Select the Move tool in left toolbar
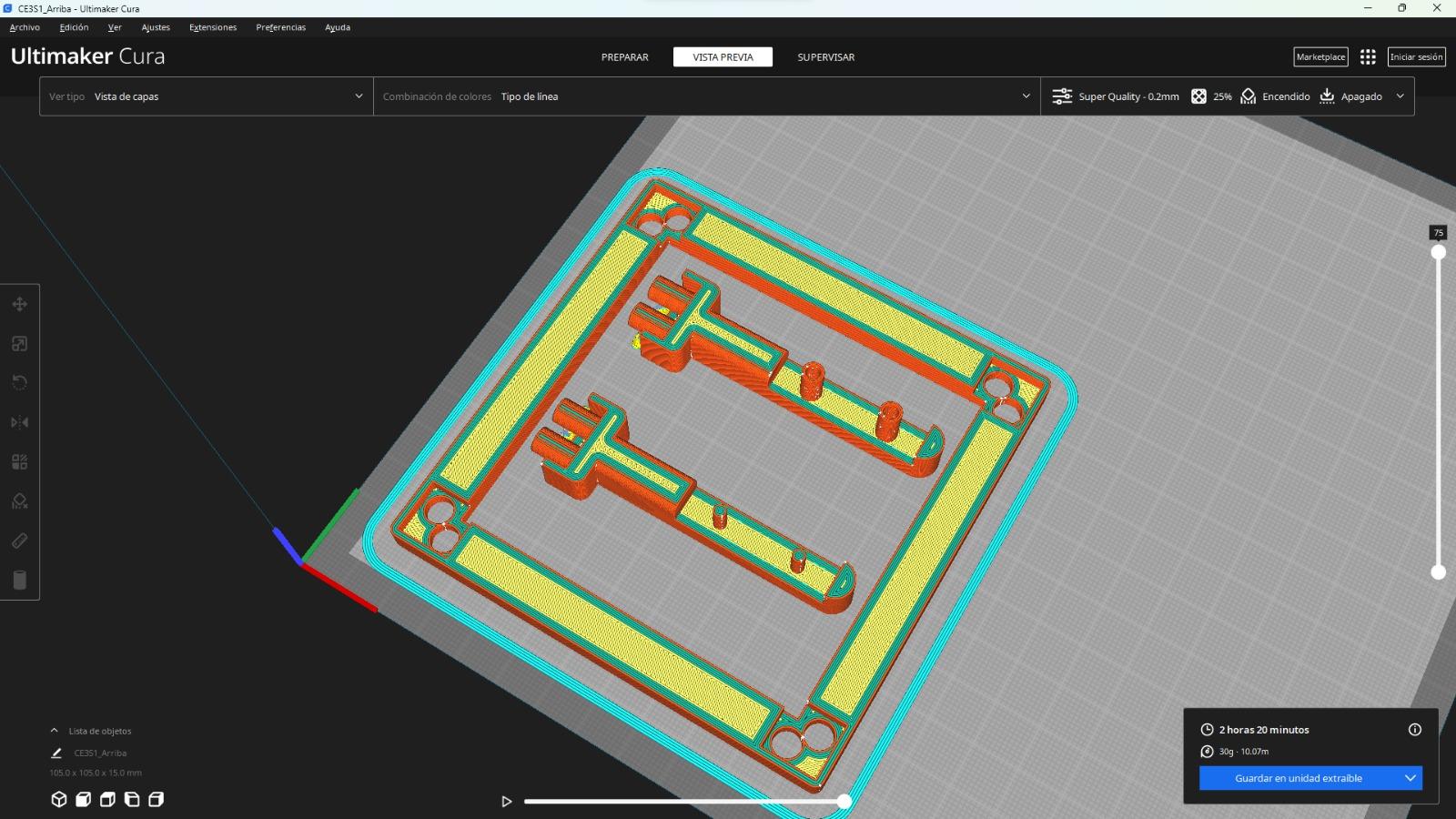Image resolution: width=1456 pixels, height=819 pixels. [x=19, y=304]
